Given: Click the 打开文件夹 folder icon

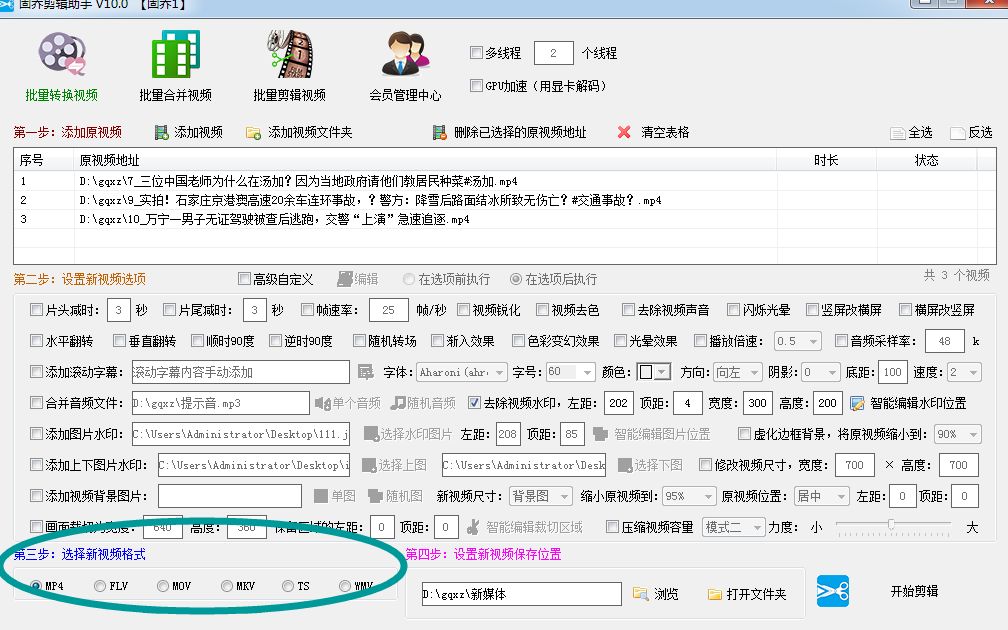Looking at the screenshot, I should [714, 594].
